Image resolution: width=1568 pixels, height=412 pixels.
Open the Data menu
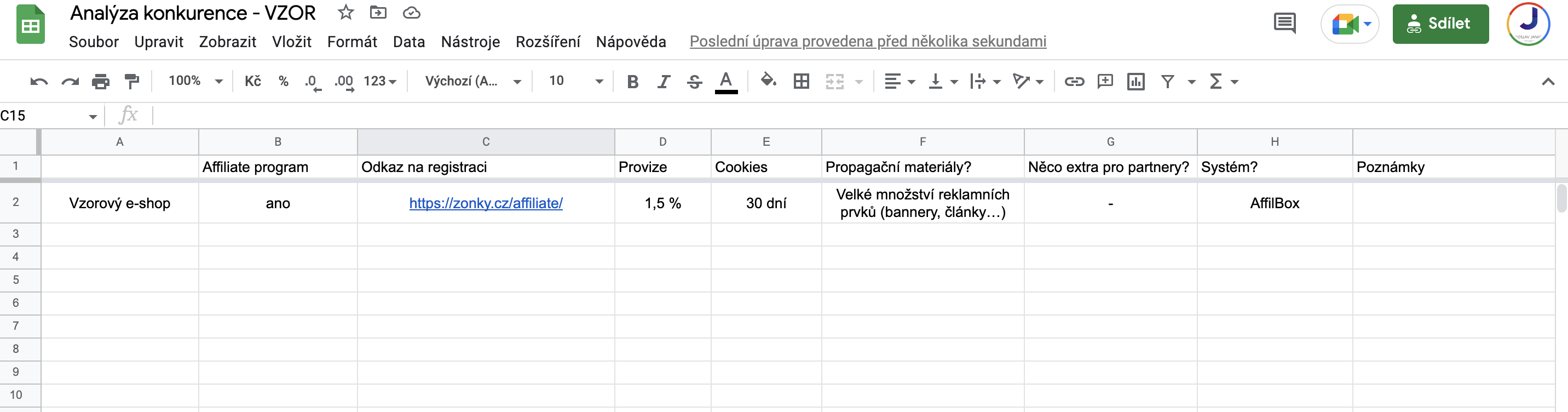click(x=409, y=42)
